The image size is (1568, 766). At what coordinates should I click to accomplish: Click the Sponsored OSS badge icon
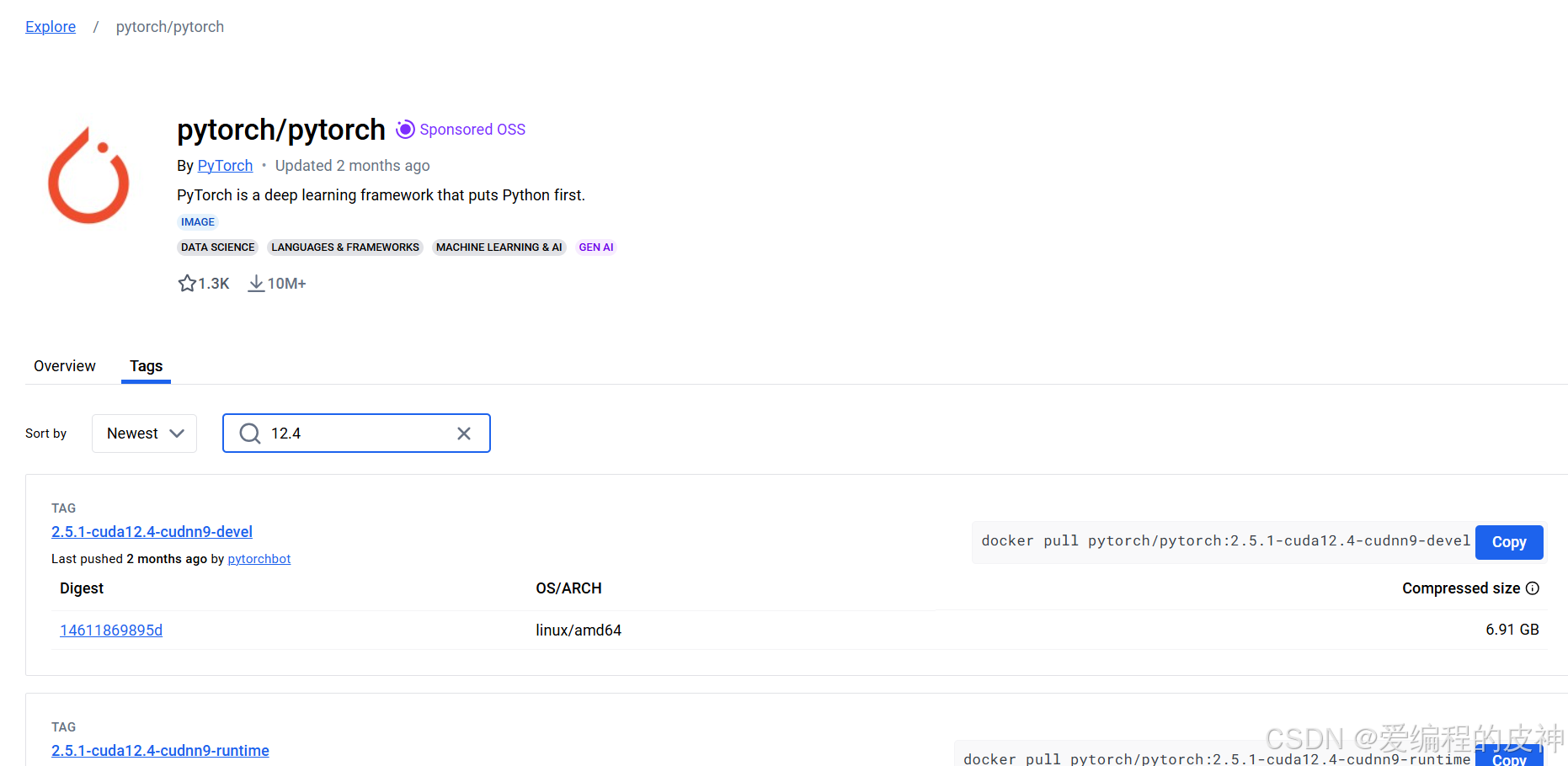click(x=406, y=129)
